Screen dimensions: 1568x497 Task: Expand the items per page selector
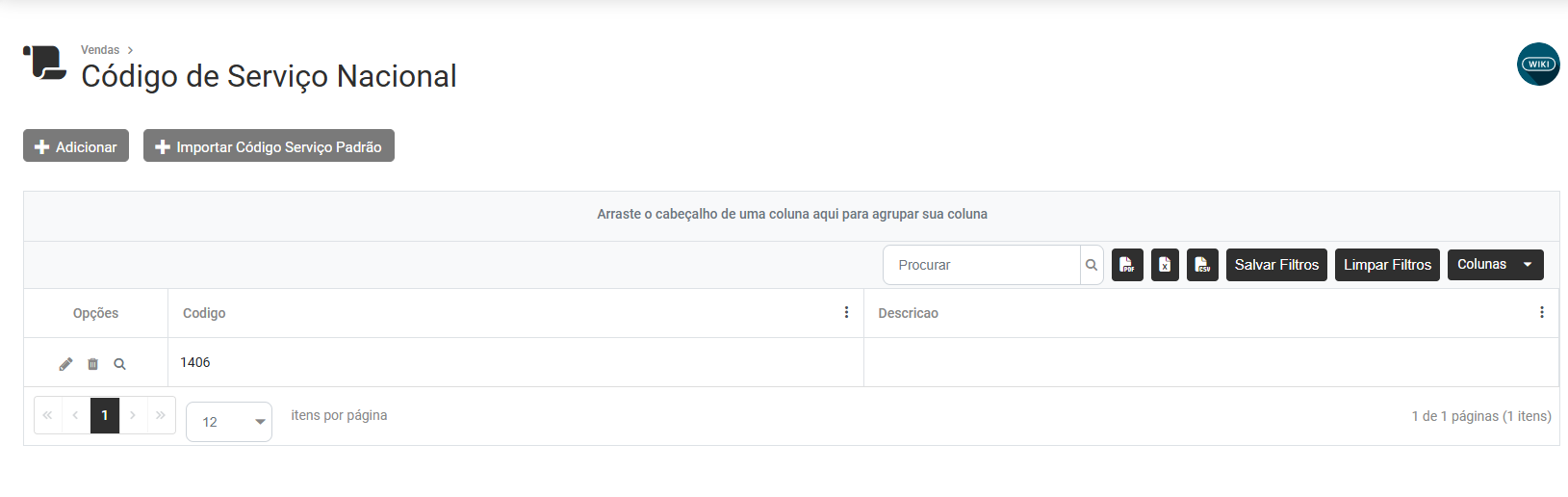coord(229,422)
